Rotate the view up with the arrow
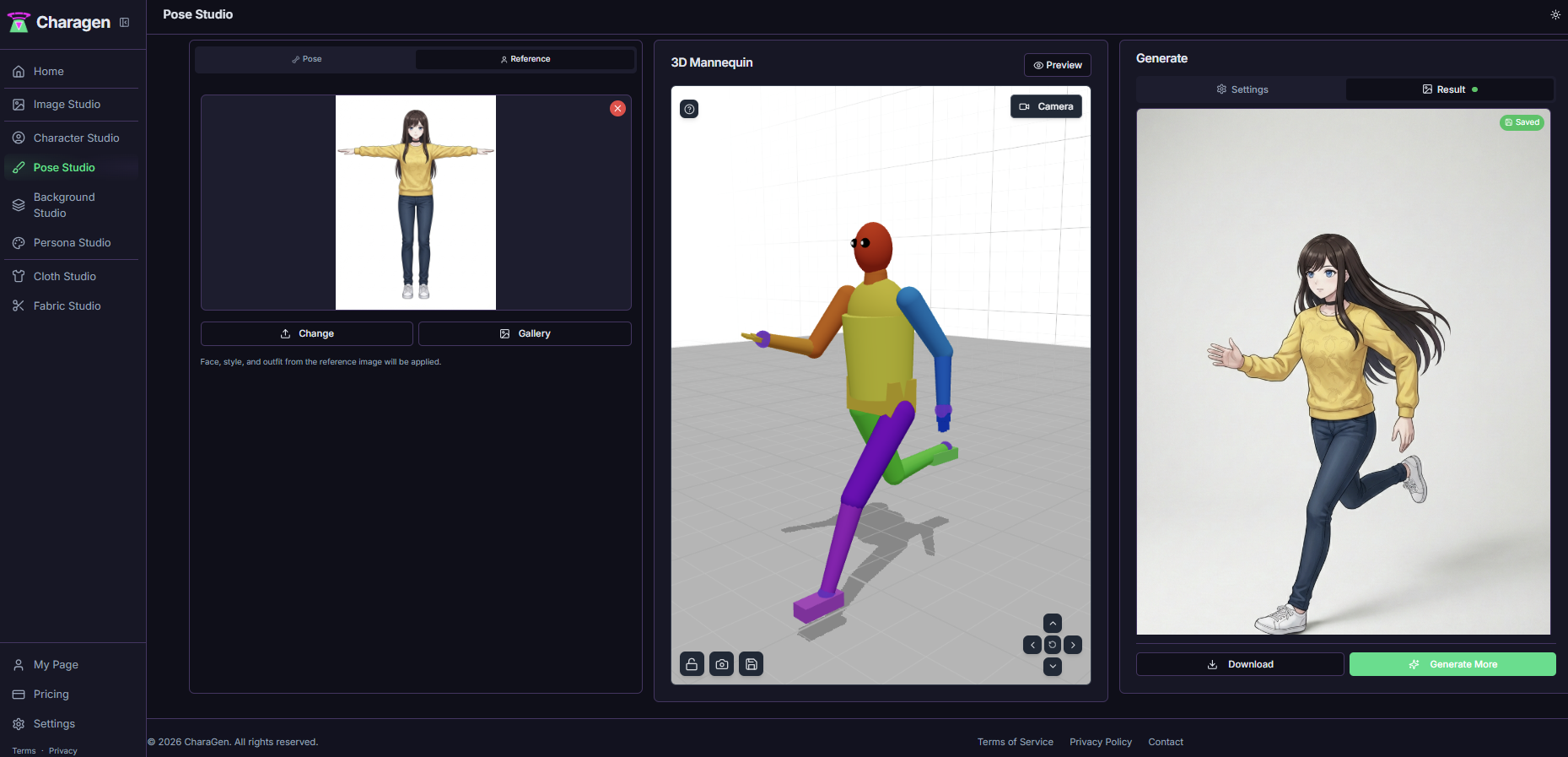 click(x=1053, y=624)
